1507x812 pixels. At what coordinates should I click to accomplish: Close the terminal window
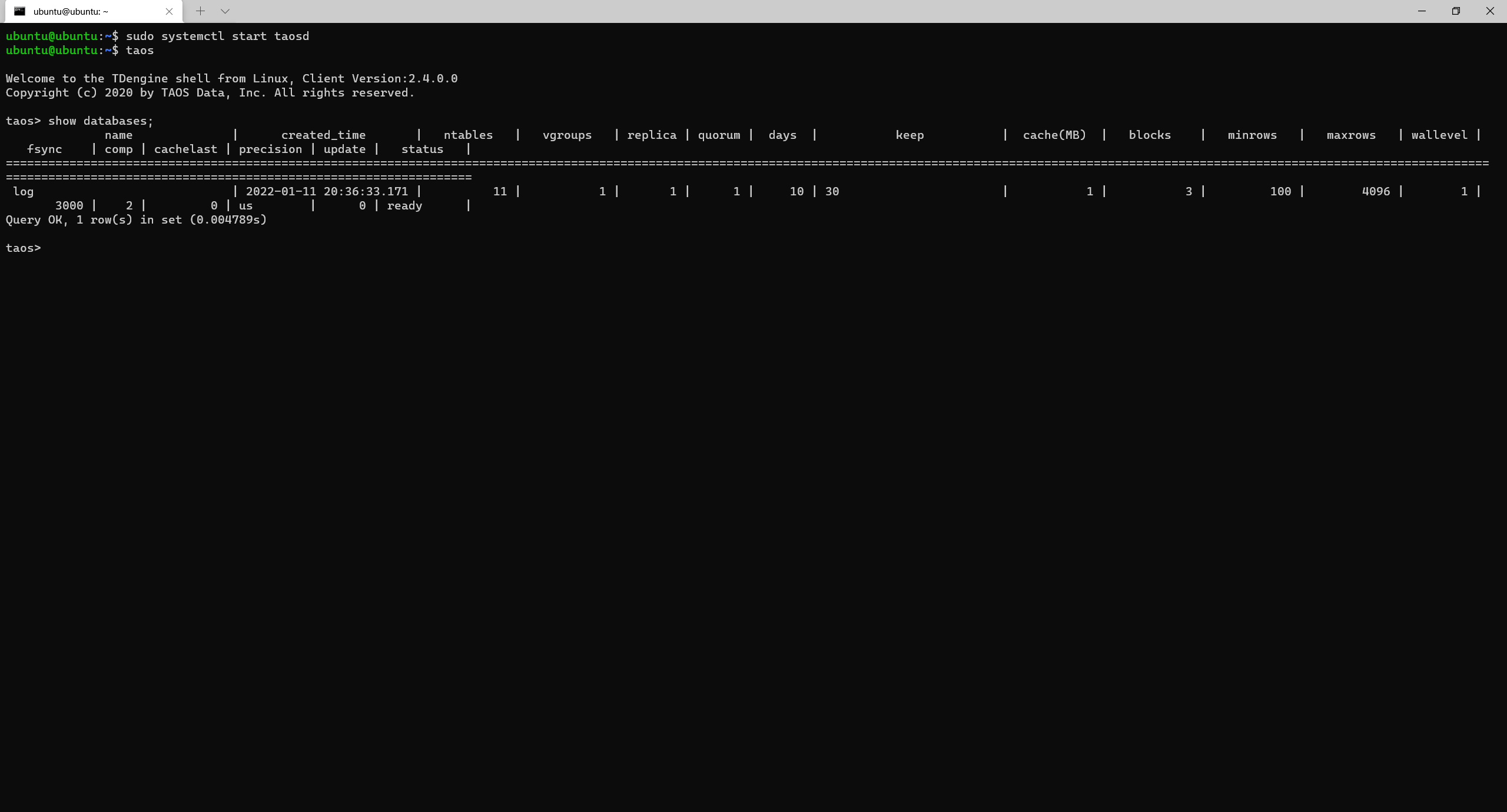coord(1490,11)
